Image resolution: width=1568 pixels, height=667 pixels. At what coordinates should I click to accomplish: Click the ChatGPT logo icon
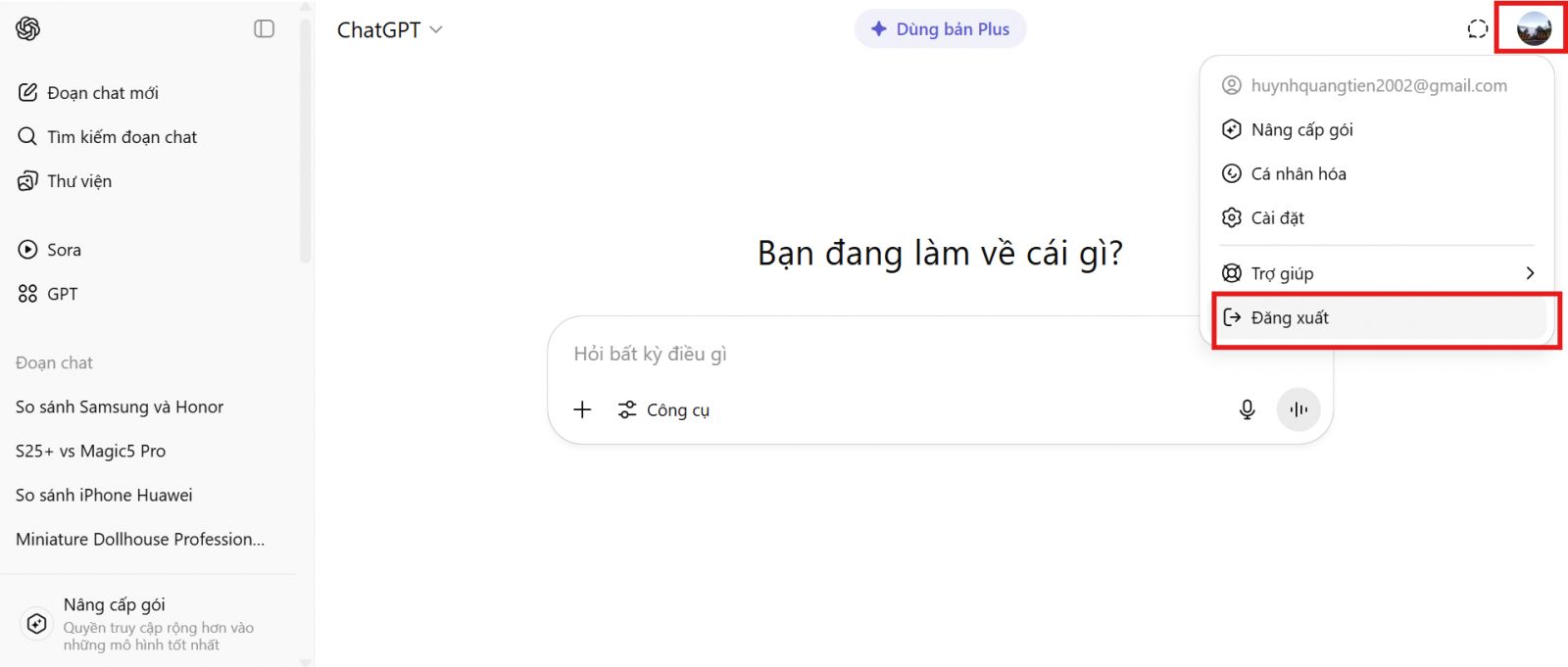[27, 29]
